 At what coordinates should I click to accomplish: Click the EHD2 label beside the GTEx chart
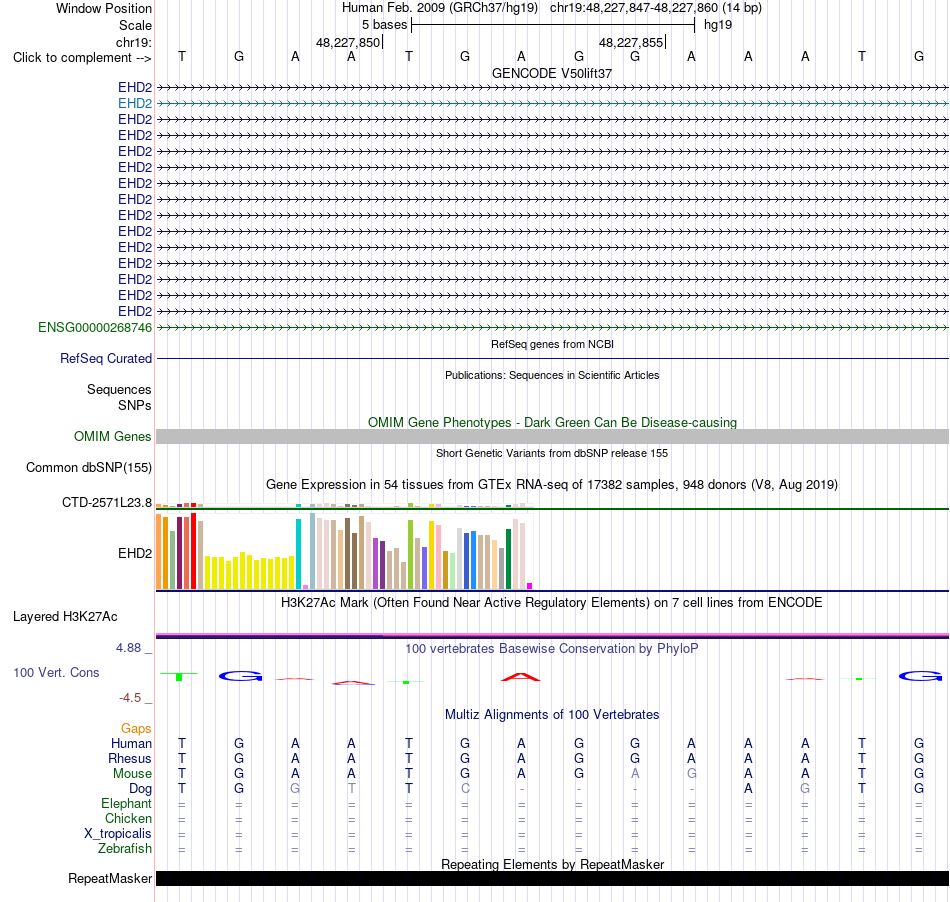(x=135, y=553)
